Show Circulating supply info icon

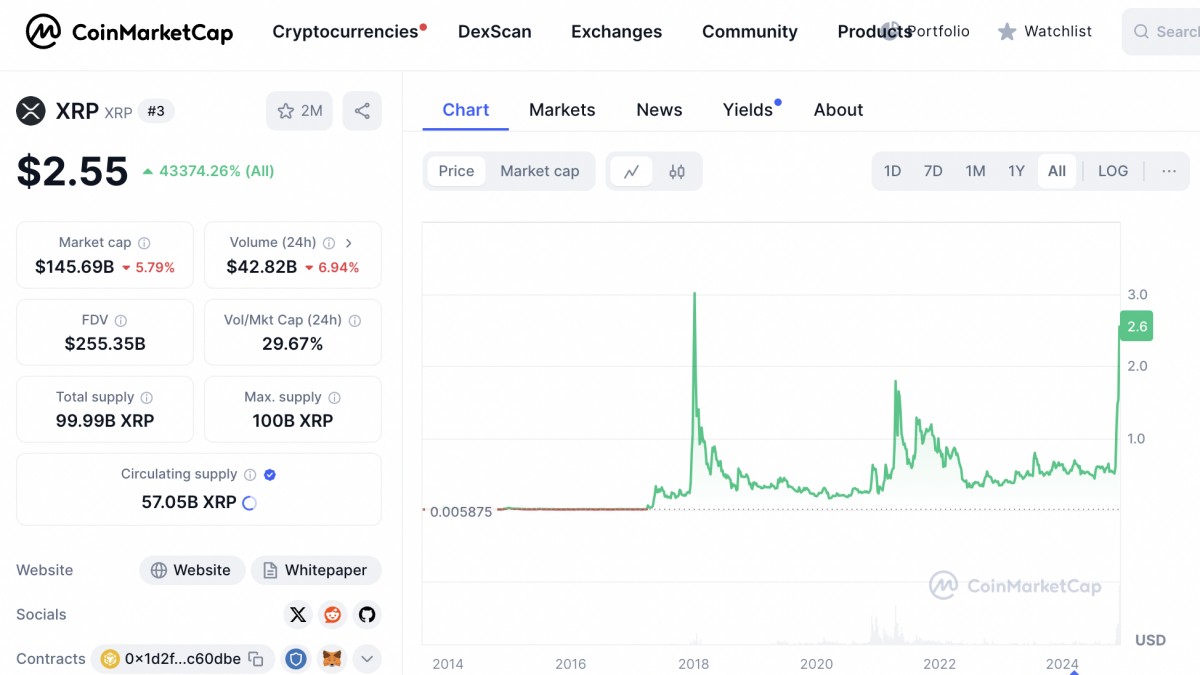(x=250, y=475)
